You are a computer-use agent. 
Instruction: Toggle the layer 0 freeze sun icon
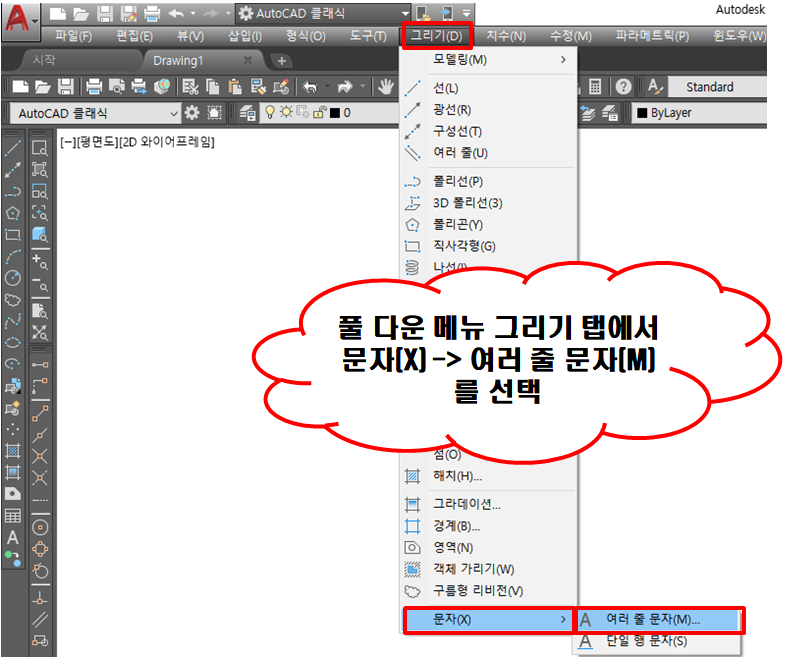pos(286,112)
